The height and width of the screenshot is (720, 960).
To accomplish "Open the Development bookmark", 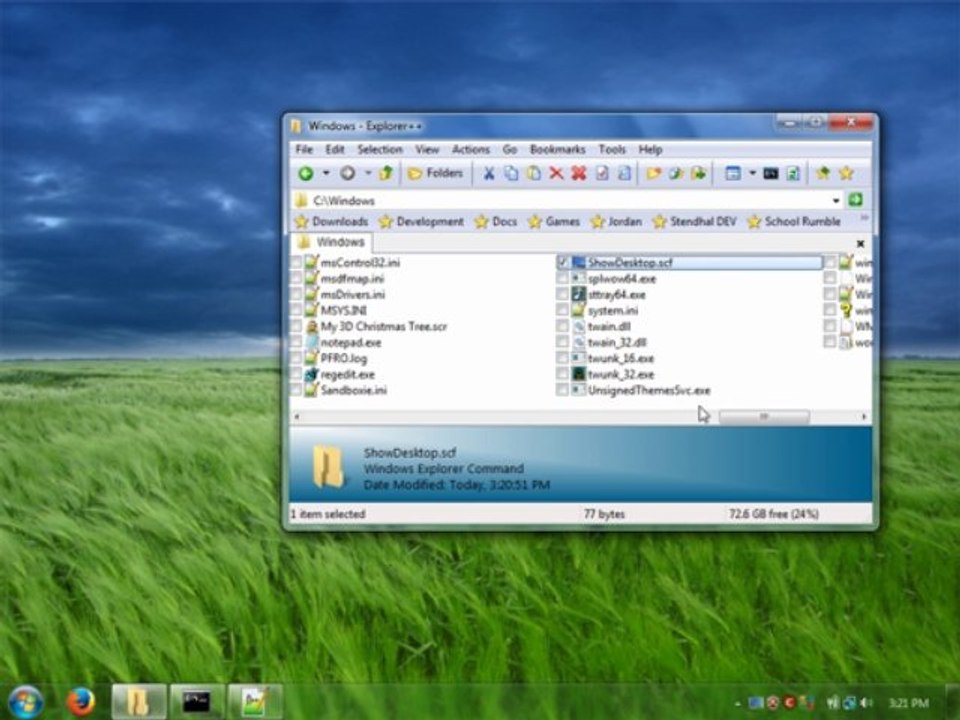I will pyautogui.click(x=421, y=222).
